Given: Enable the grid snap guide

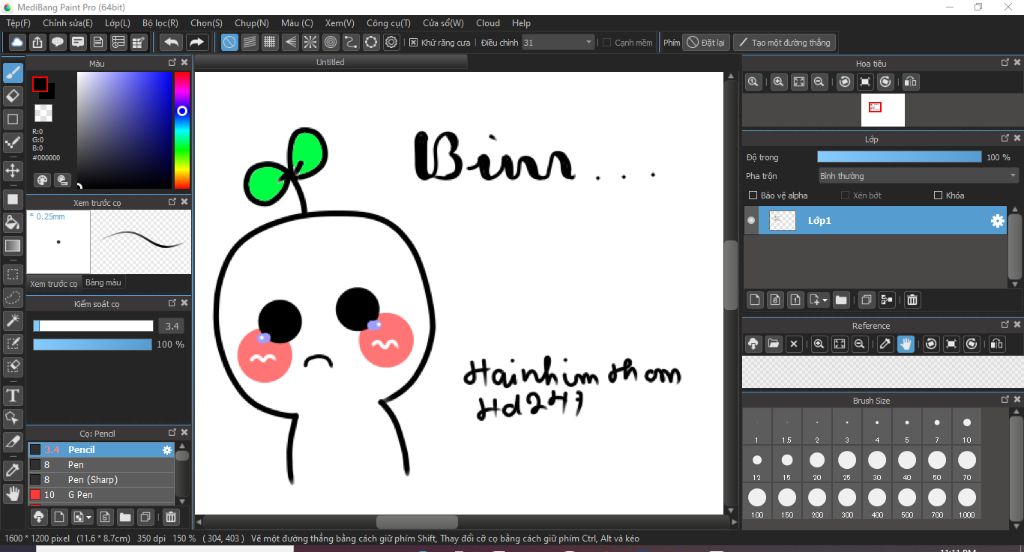Looking at the screenshot, I should [x=270, y=42].
